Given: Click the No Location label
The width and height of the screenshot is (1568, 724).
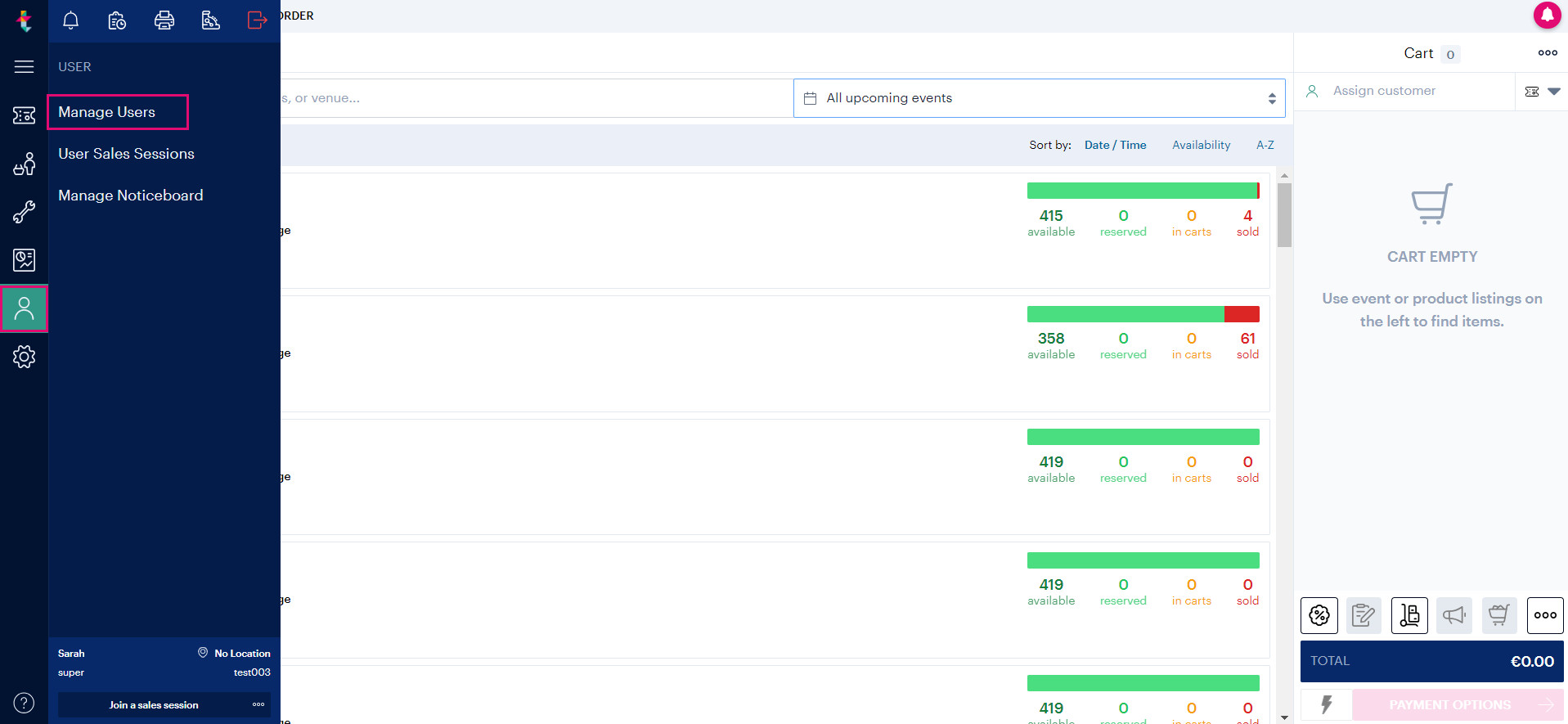Looking at the screenshot, I should 242,654.
